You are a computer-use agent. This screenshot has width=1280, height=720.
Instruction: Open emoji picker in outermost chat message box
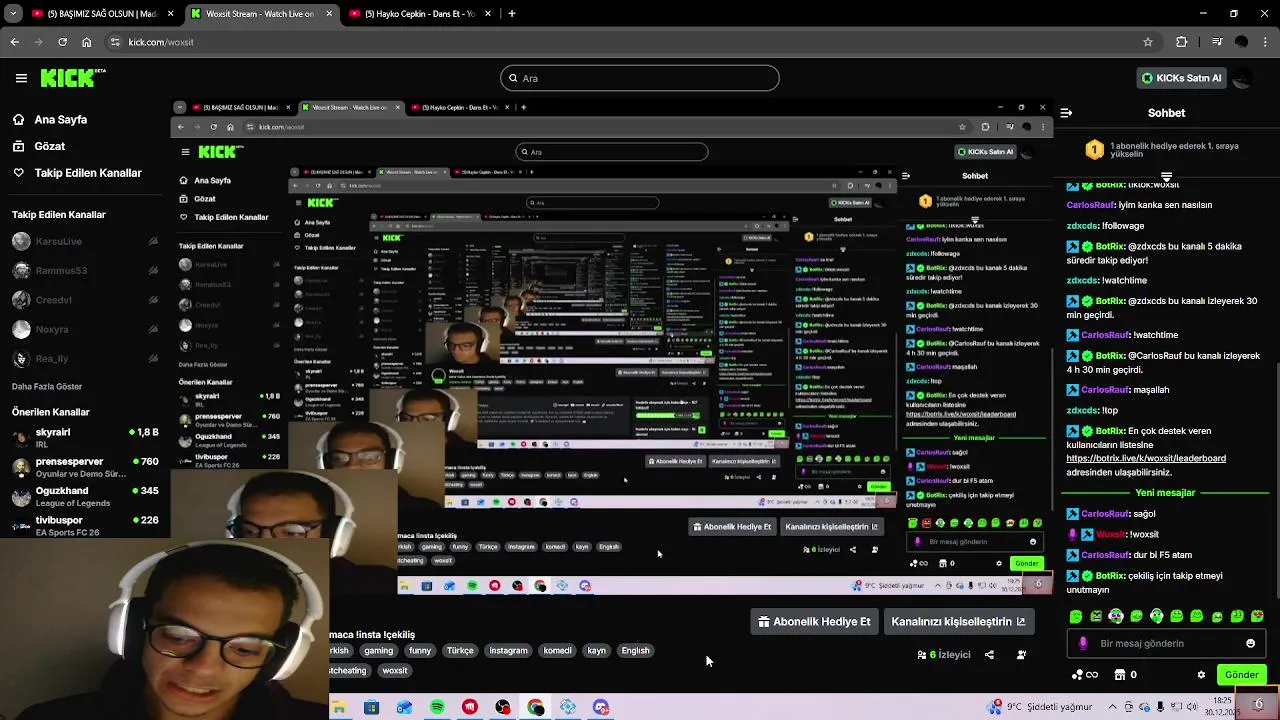[1250, 644]
